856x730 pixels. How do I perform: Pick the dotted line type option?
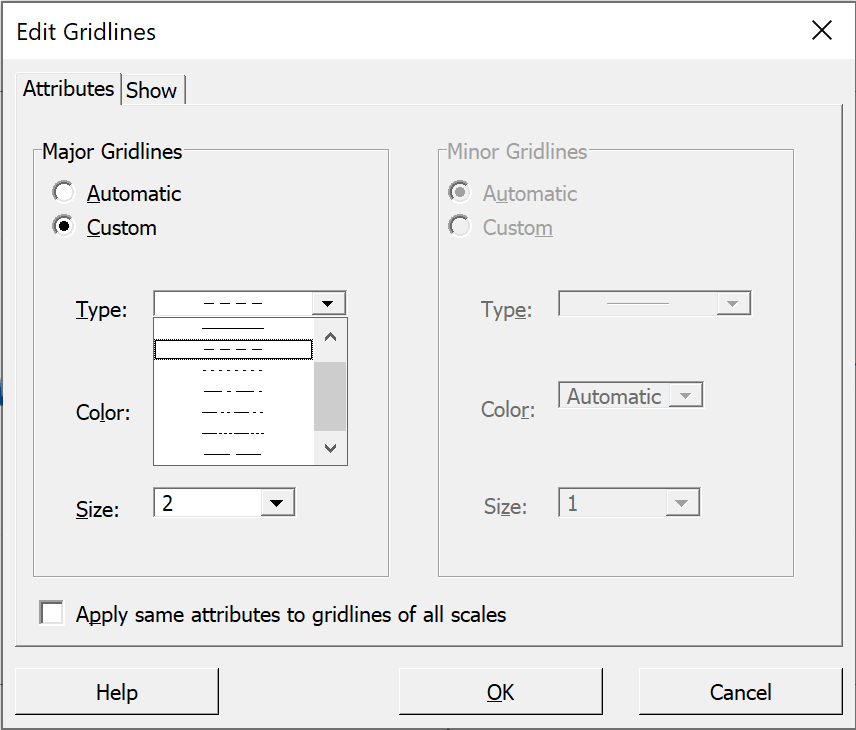(x=233, y=371)
